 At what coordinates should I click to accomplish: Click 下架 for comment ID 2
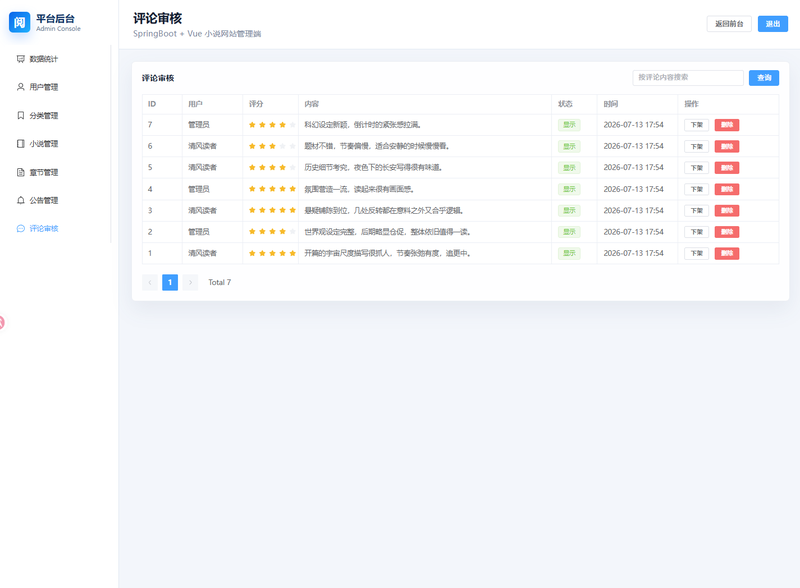click(x=696, y=232)
